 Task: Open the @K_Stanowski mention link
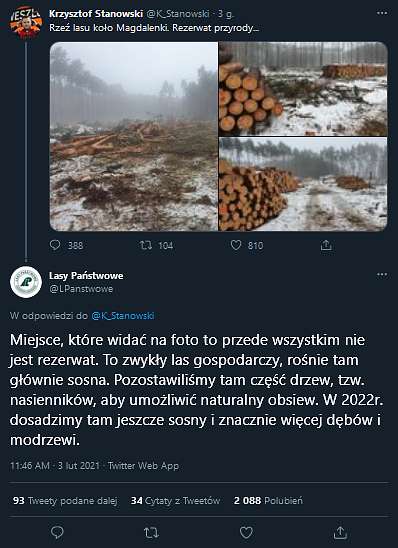123,316
